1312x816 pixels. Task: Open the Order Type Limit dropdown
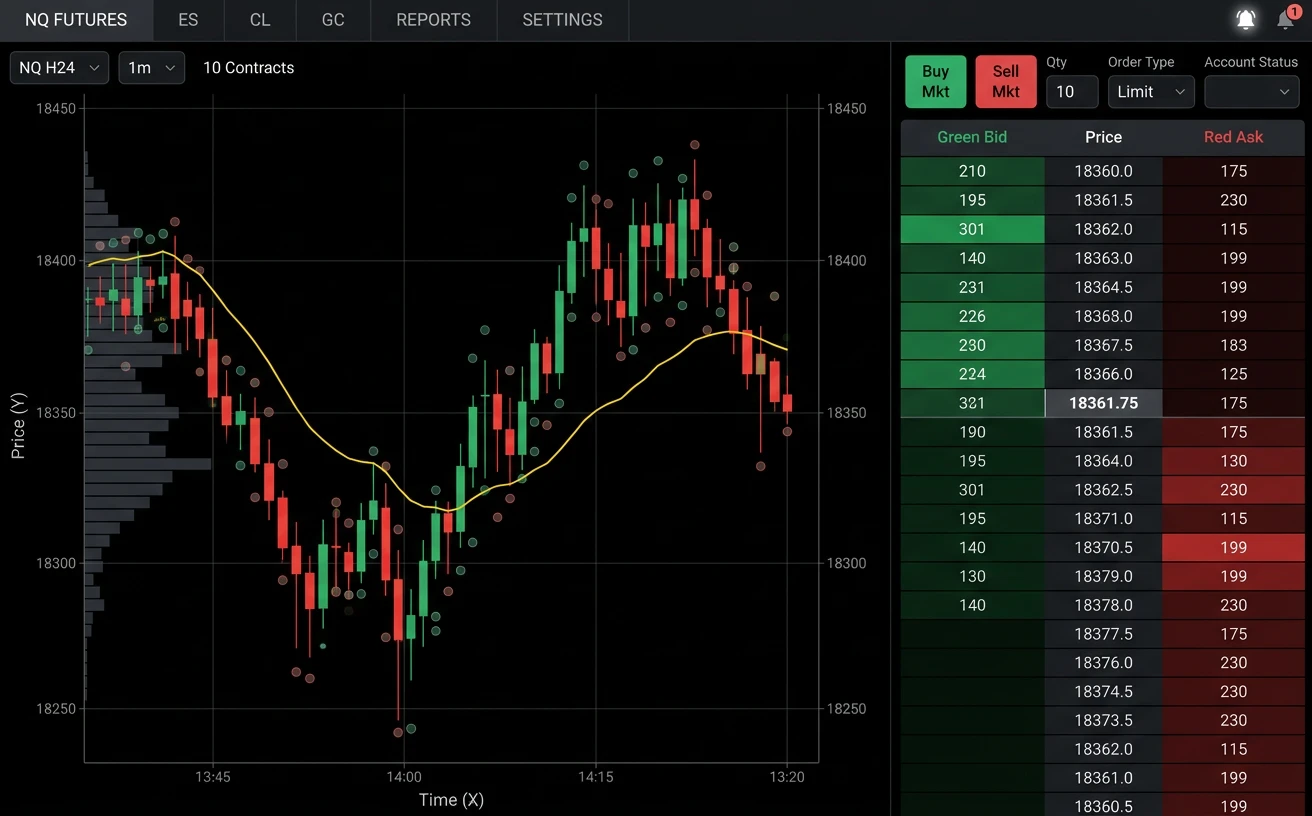(1151, 92)
